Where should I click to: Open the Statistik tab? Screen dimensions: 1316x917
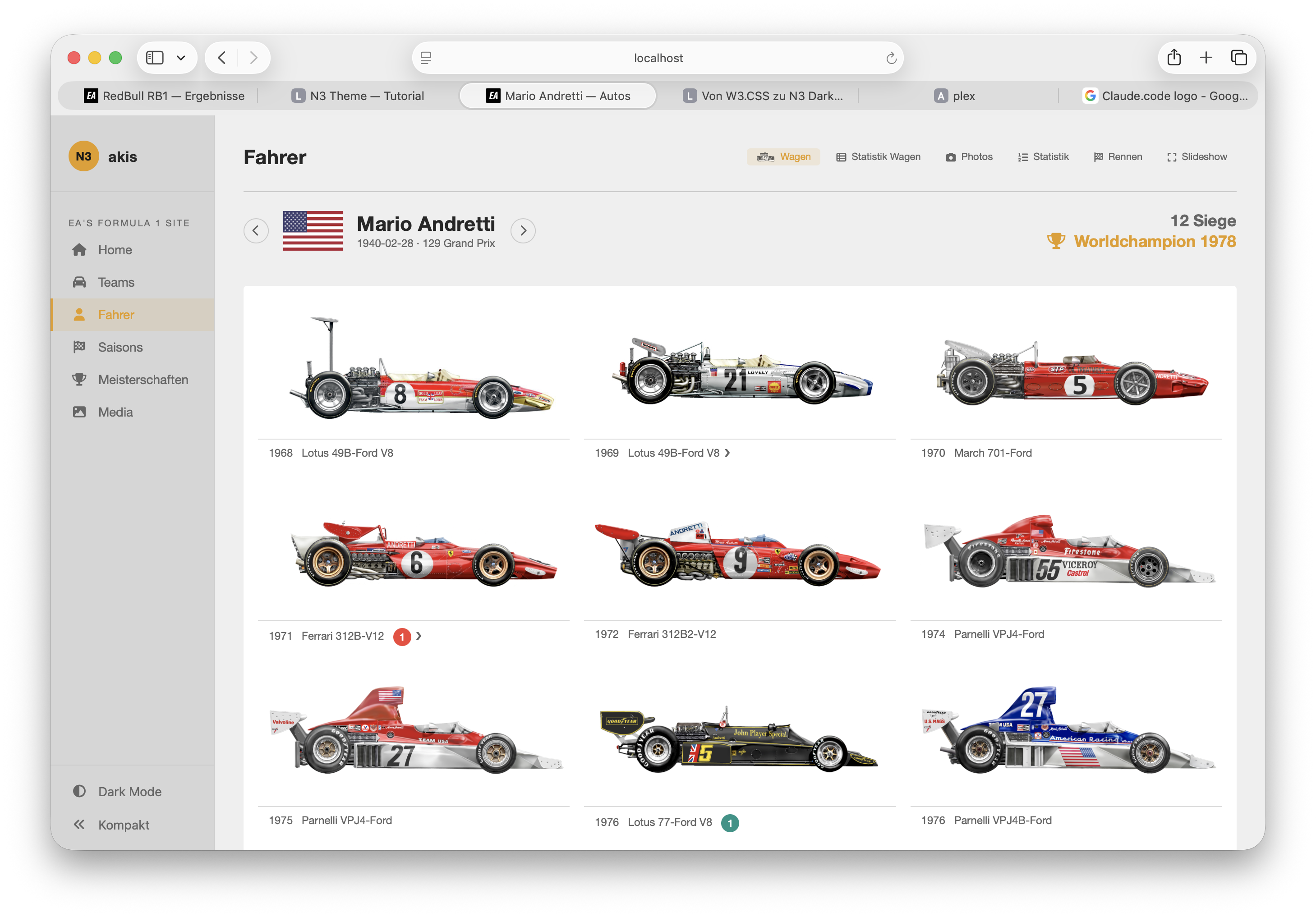click(x=1043, y=156)
